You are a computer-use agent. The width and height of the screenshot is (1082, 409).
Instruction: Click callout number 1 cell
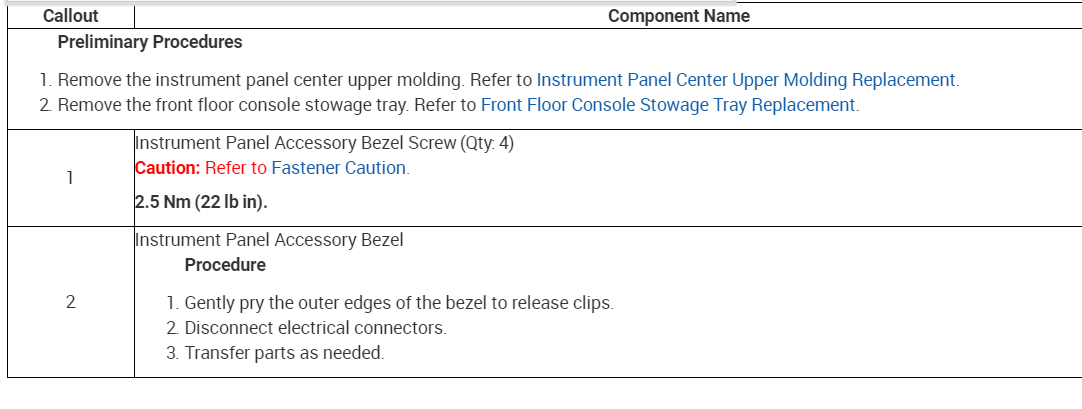click(x=70, y=178)
